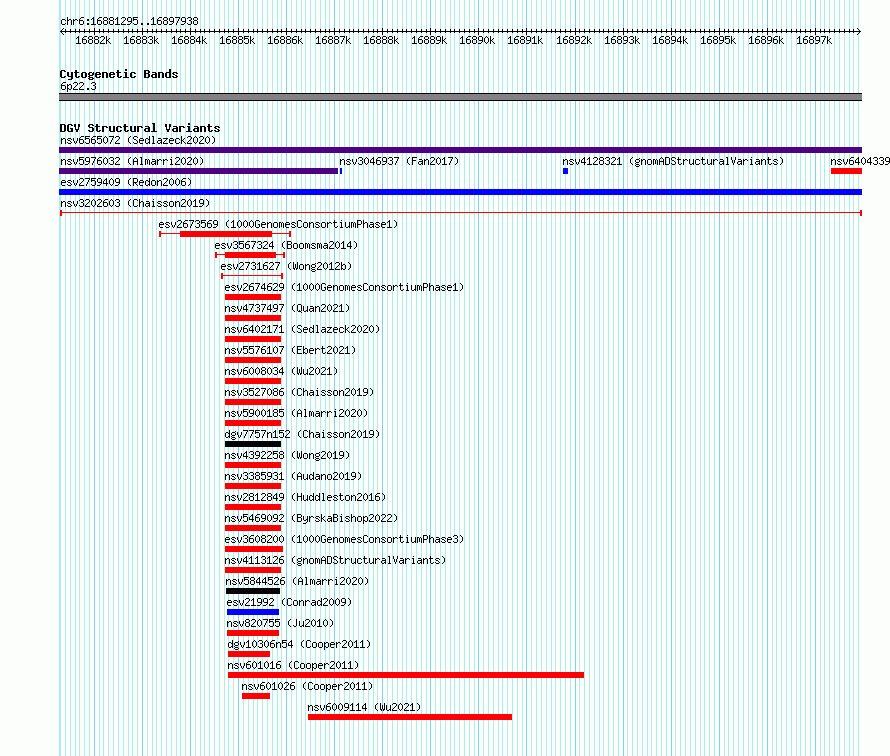The width and height of the screenshot is (890, 756).
Task: Click the chr6:16881295..16897938 coordinates text
Action: [x=129, y=21]
